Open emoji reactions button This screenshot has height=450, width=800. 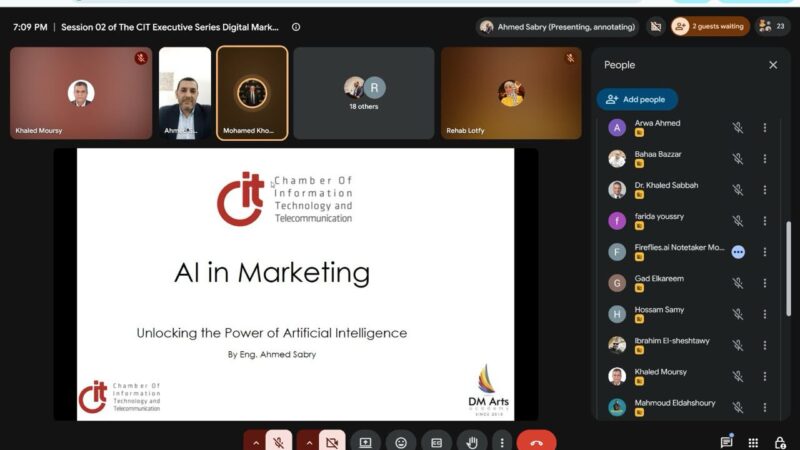click(401, 442)
